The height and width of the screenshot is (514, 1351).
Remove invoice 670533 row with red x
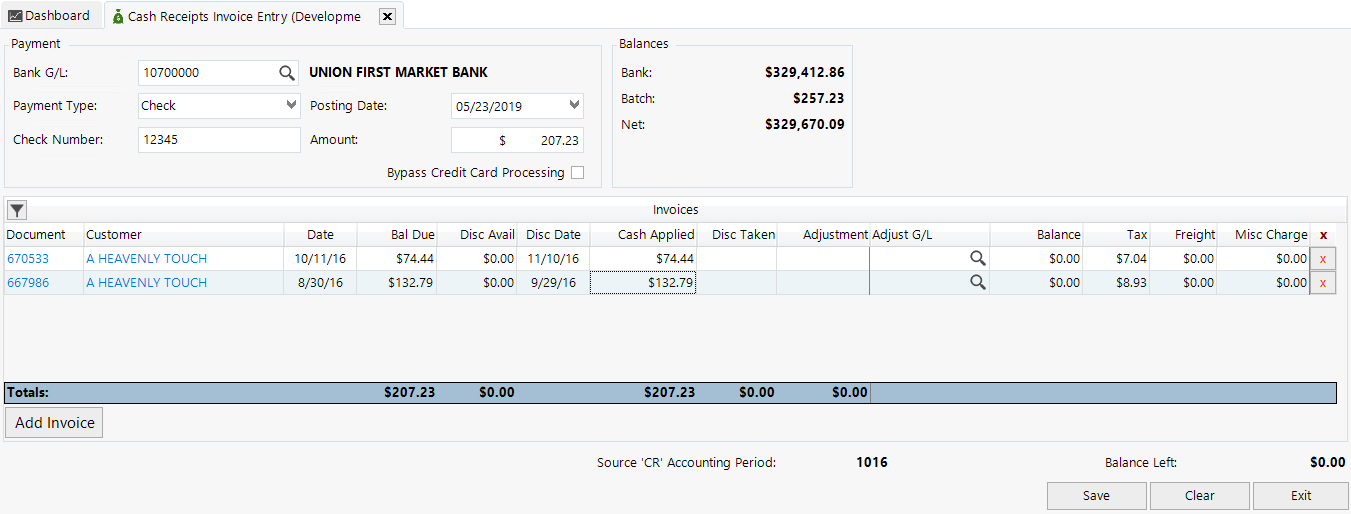[x=1323, y=259]
